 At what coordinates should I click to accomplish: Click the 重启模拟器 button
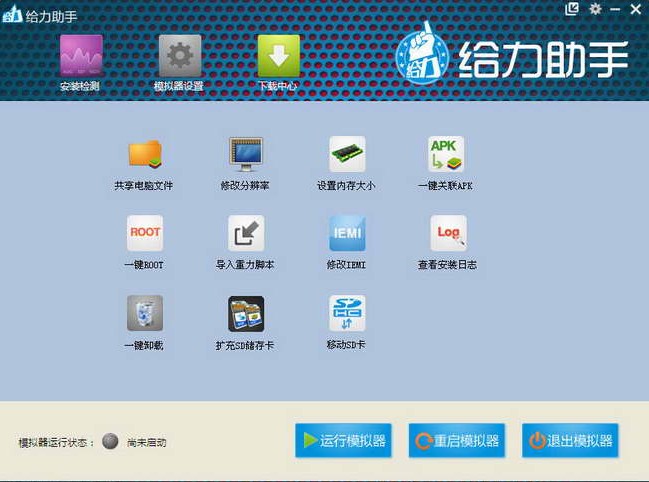coord(455,441)
